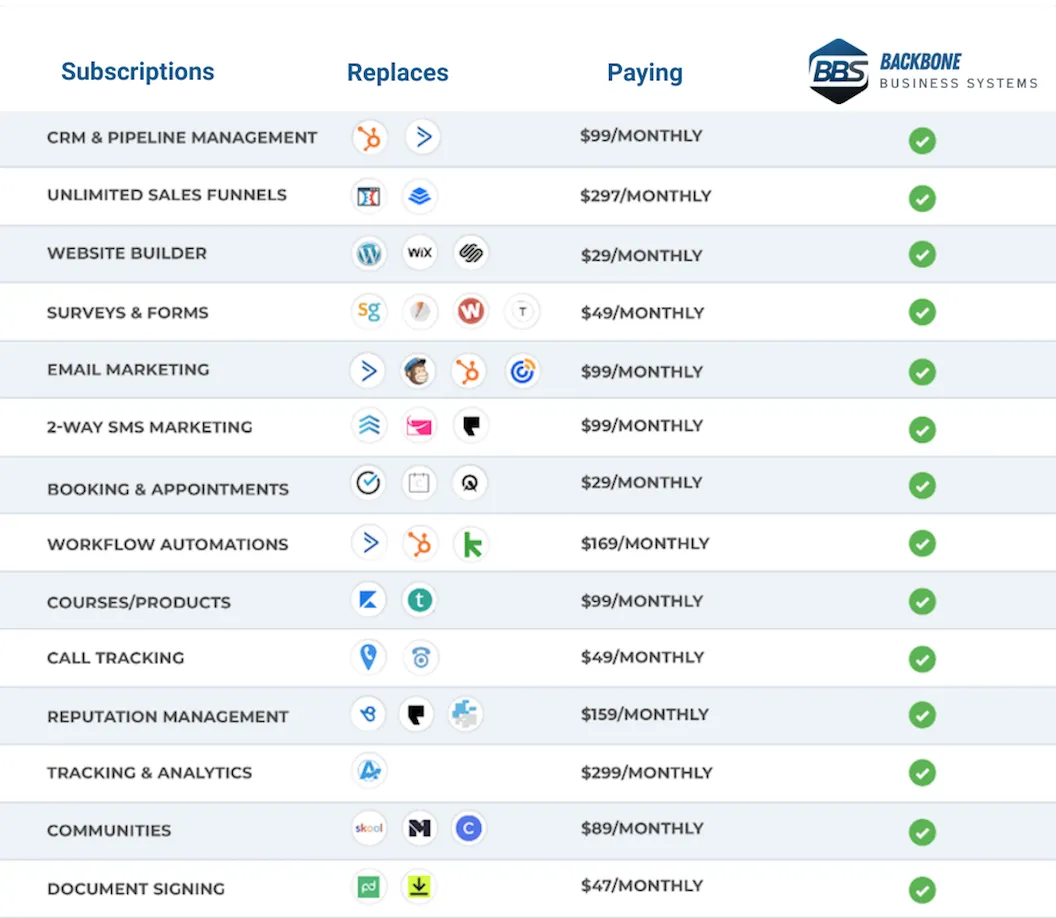This screenshot has height=918, width=1056.
Task: Click the $47/MONTHLY price
Action: point(642,886)
